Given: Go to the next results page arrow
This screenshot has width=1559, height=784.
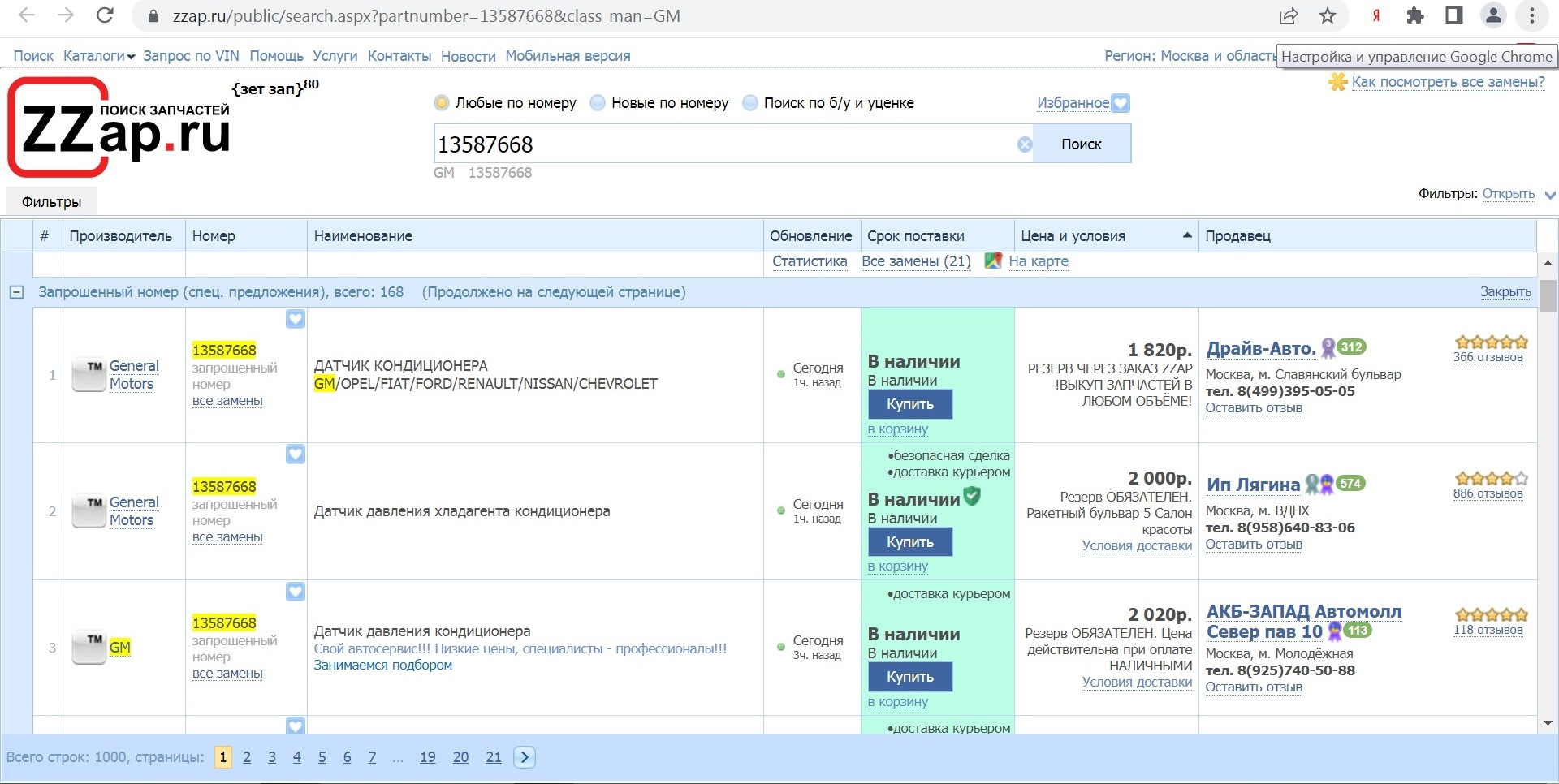Looking at the screenshot, I should click(525, 757).
